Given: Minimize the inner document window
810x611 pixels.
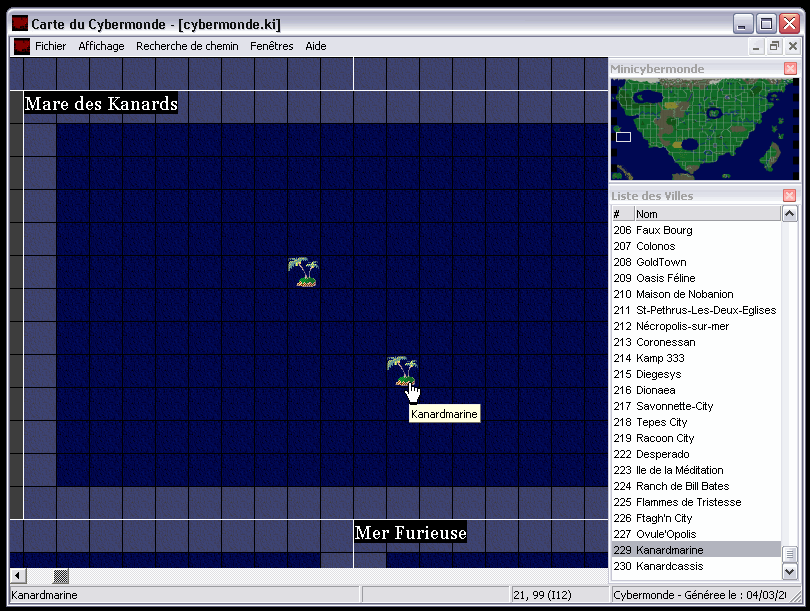Looking at the screenshot, I should [x=756, y=46].
